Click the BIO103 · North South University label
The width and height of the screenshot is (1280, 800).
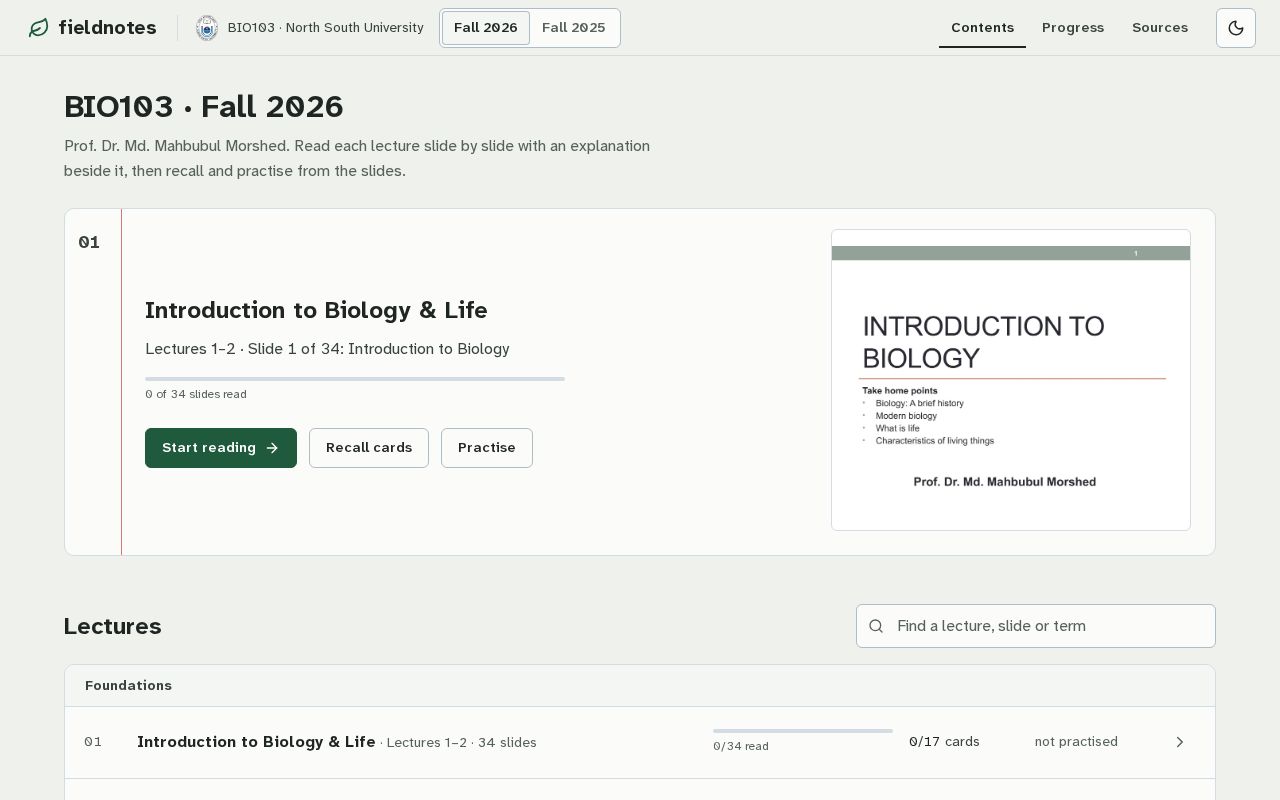[x=325, y=28]
